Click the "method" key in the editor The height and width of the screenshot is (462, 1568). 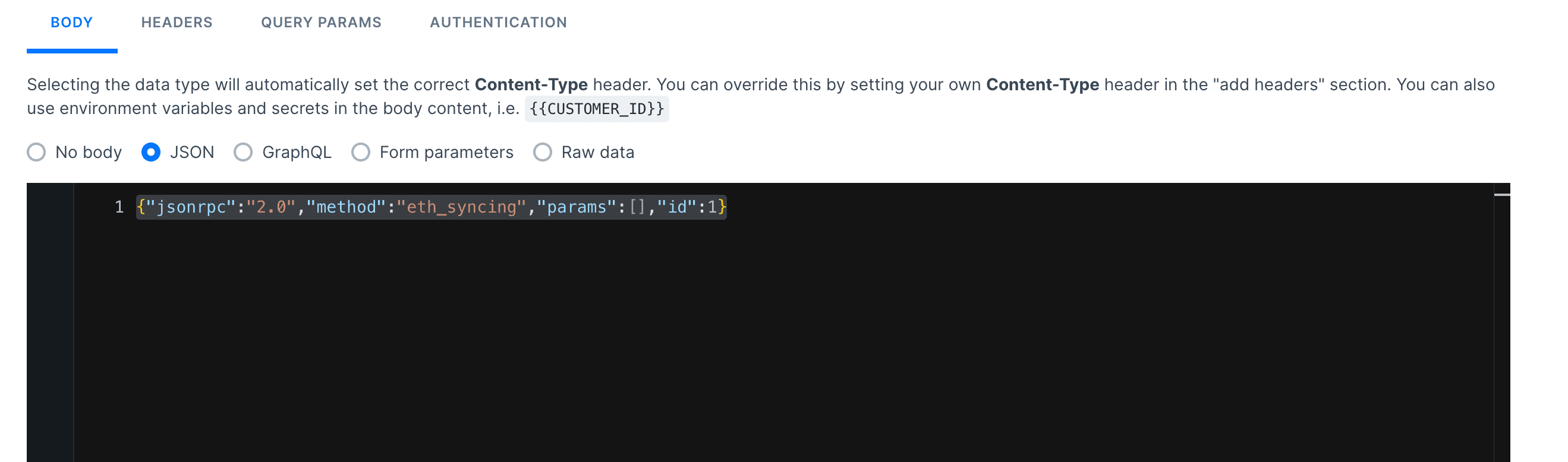click(346, 207)
